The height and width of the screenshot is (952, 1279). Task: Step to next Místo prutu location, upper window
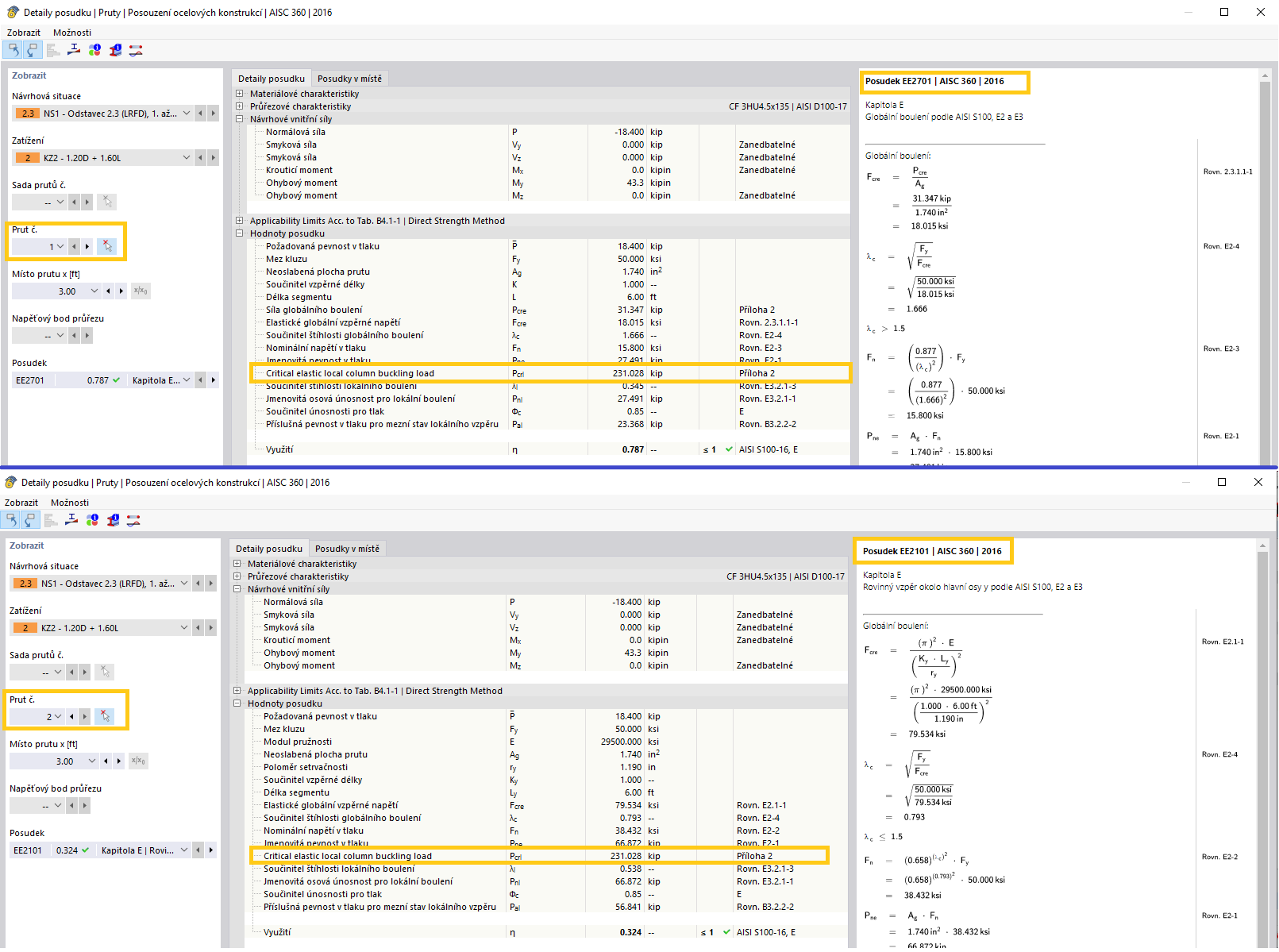[121, 291]
